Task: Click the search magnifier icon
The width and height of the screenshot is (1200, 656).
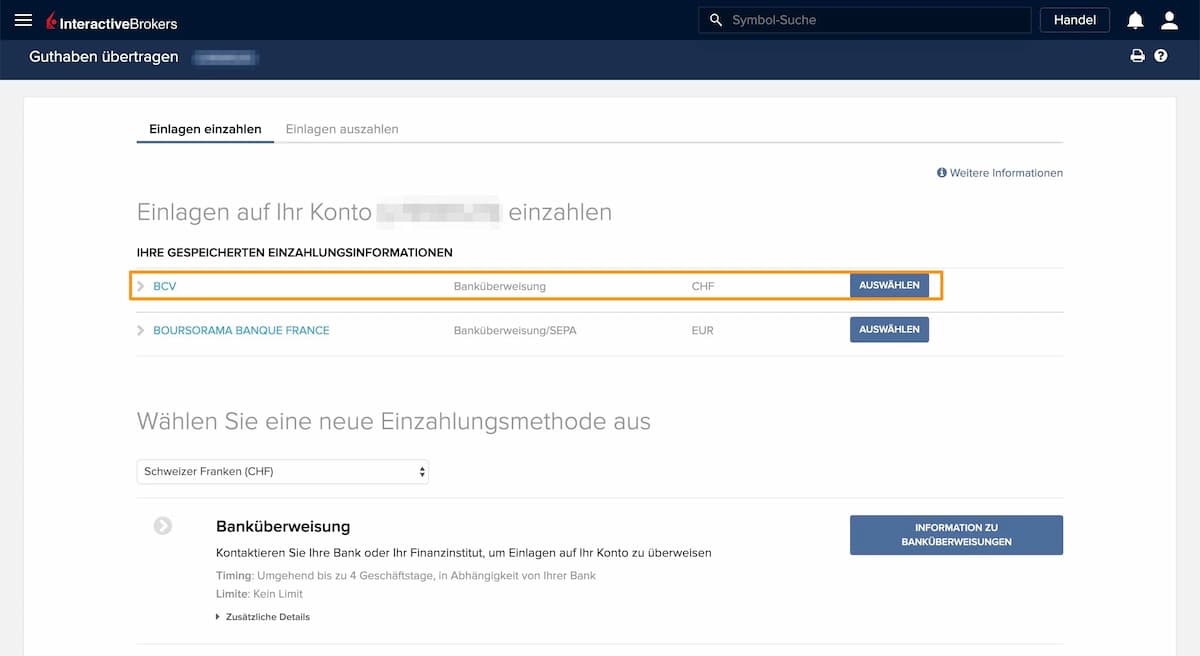Action: point(715,20)
